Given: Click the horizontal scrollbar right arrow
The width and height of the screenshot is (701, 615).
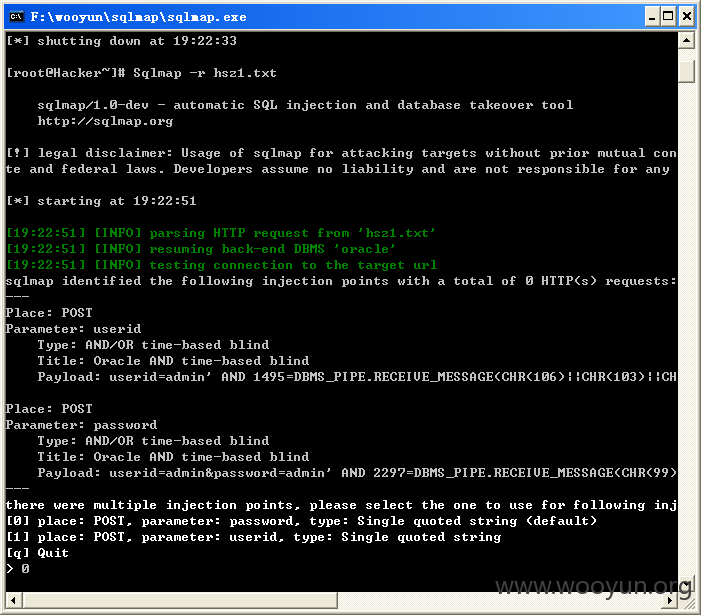Looking at the screenshot, I should [x=670, y=600].
